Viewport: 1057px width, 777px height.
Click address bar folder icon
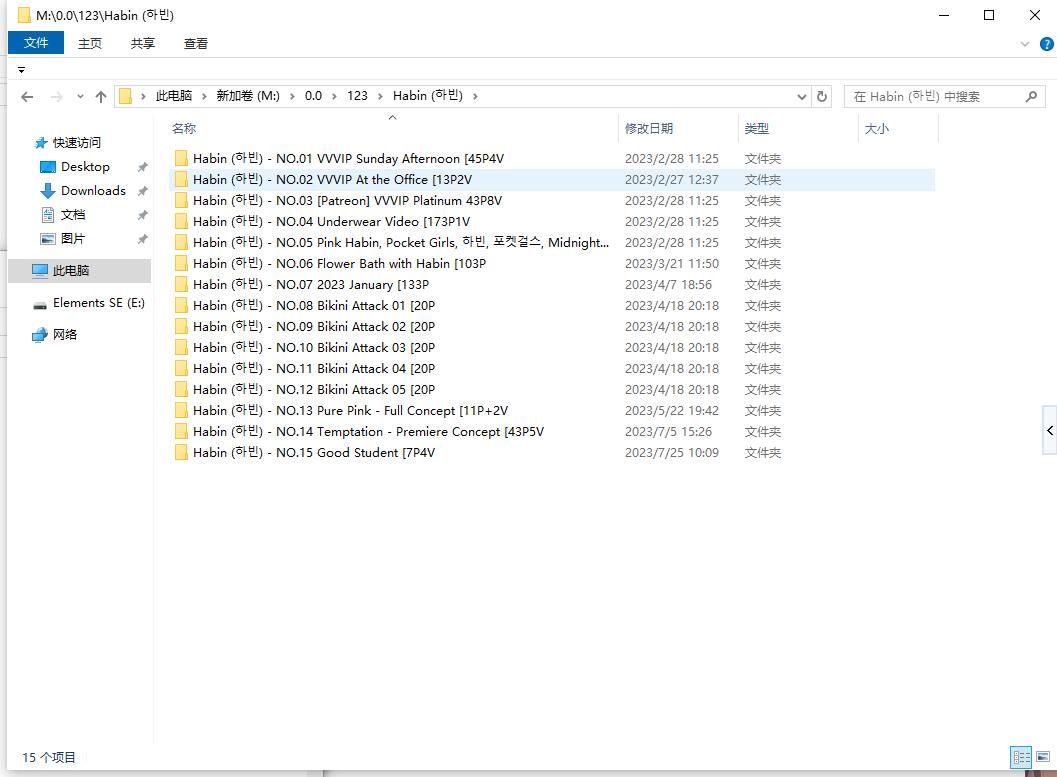pos(125,96)
